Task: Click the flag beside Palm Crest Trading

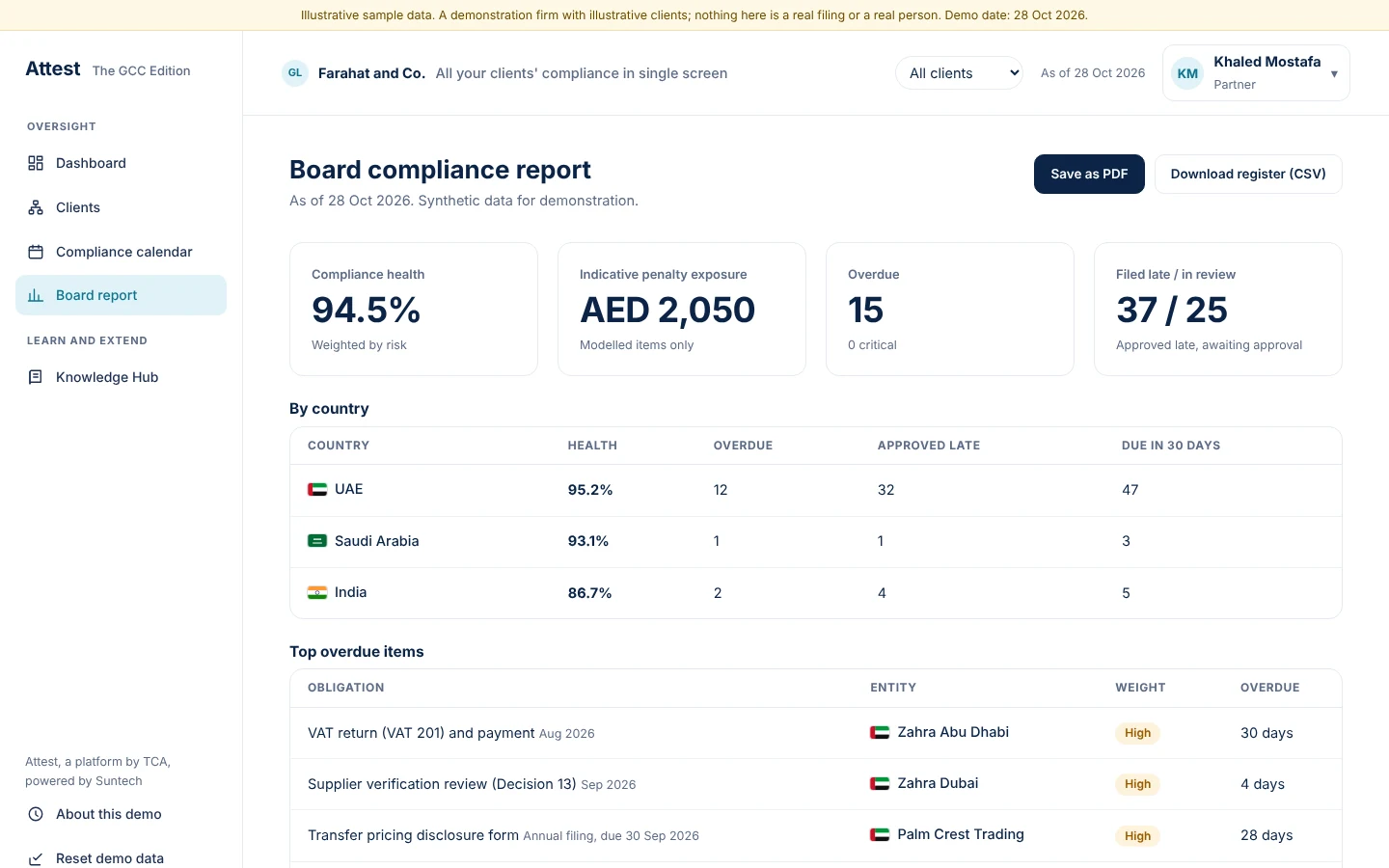Action: point(880,834)
